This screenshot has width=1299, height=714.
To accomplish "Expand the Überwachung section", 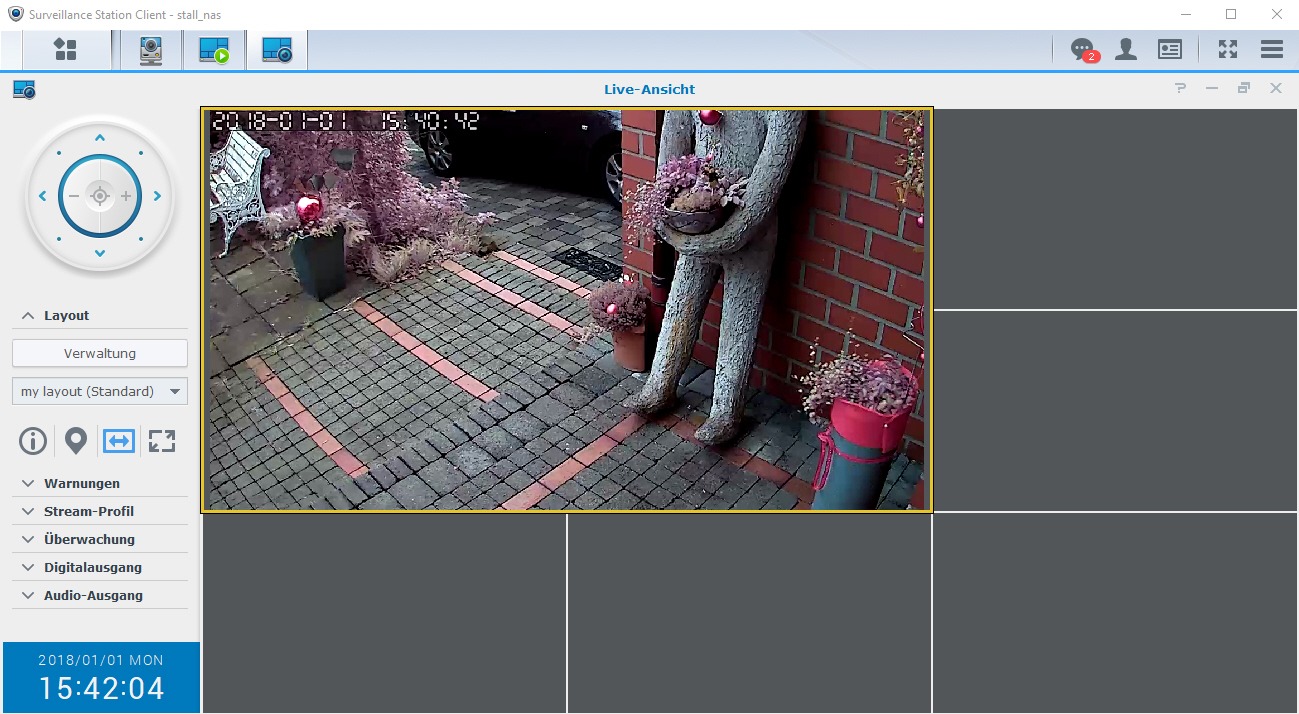I will pos(99,539).
